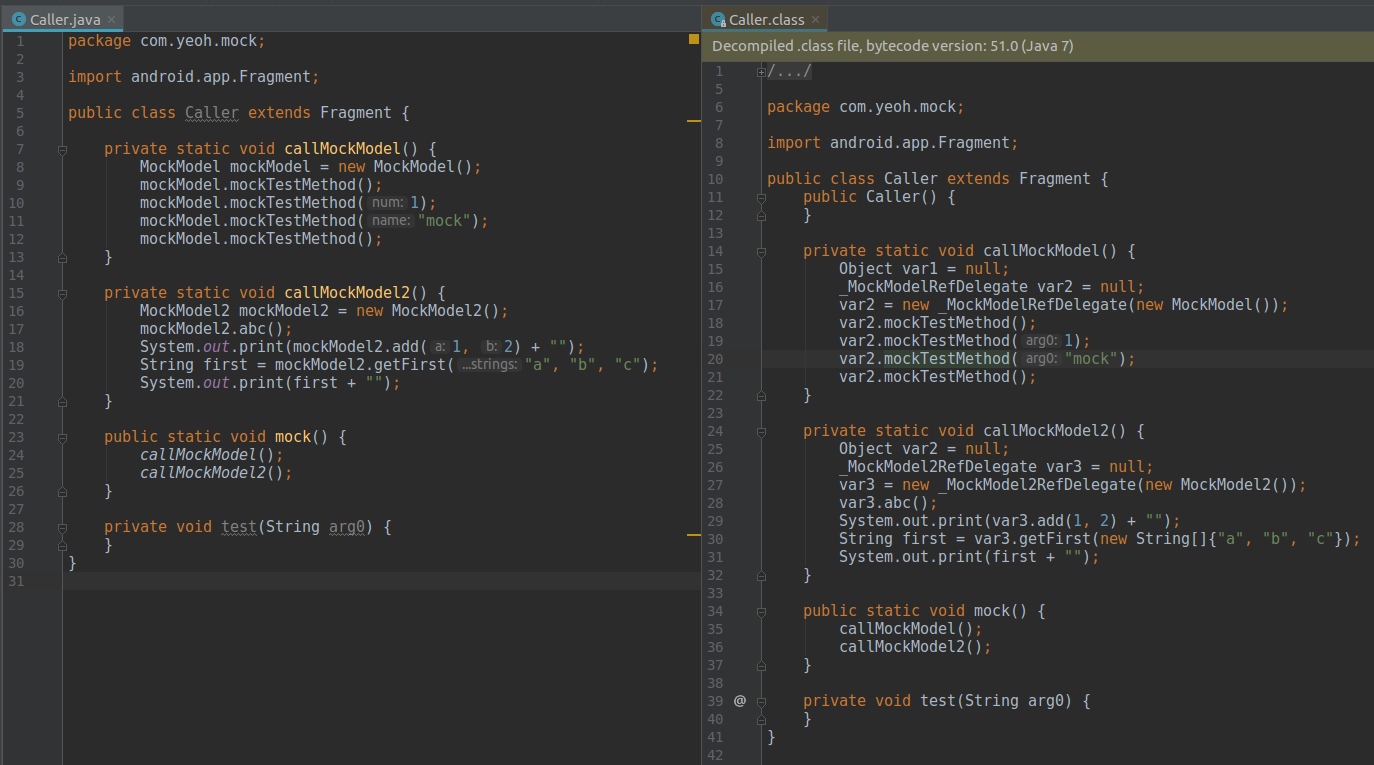Collapse callMockModel2 method at line 24 in Caller.class
The height and width of the screenshot is (765, 1374).
tap(761, 431)
